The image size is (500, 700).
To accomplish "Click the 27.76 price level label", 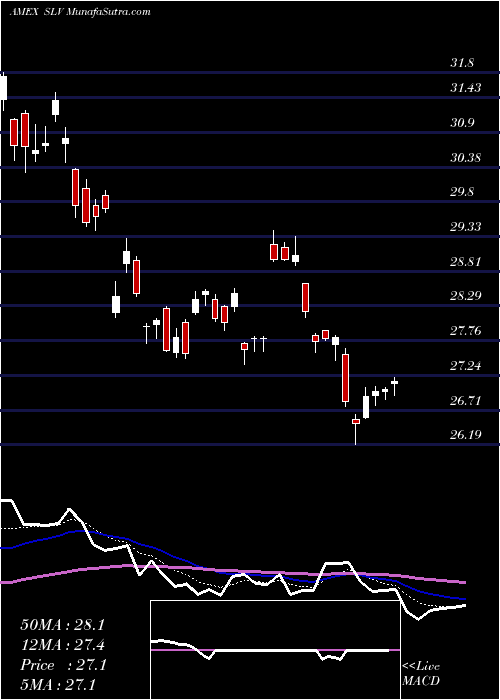I will click(466, 331).
